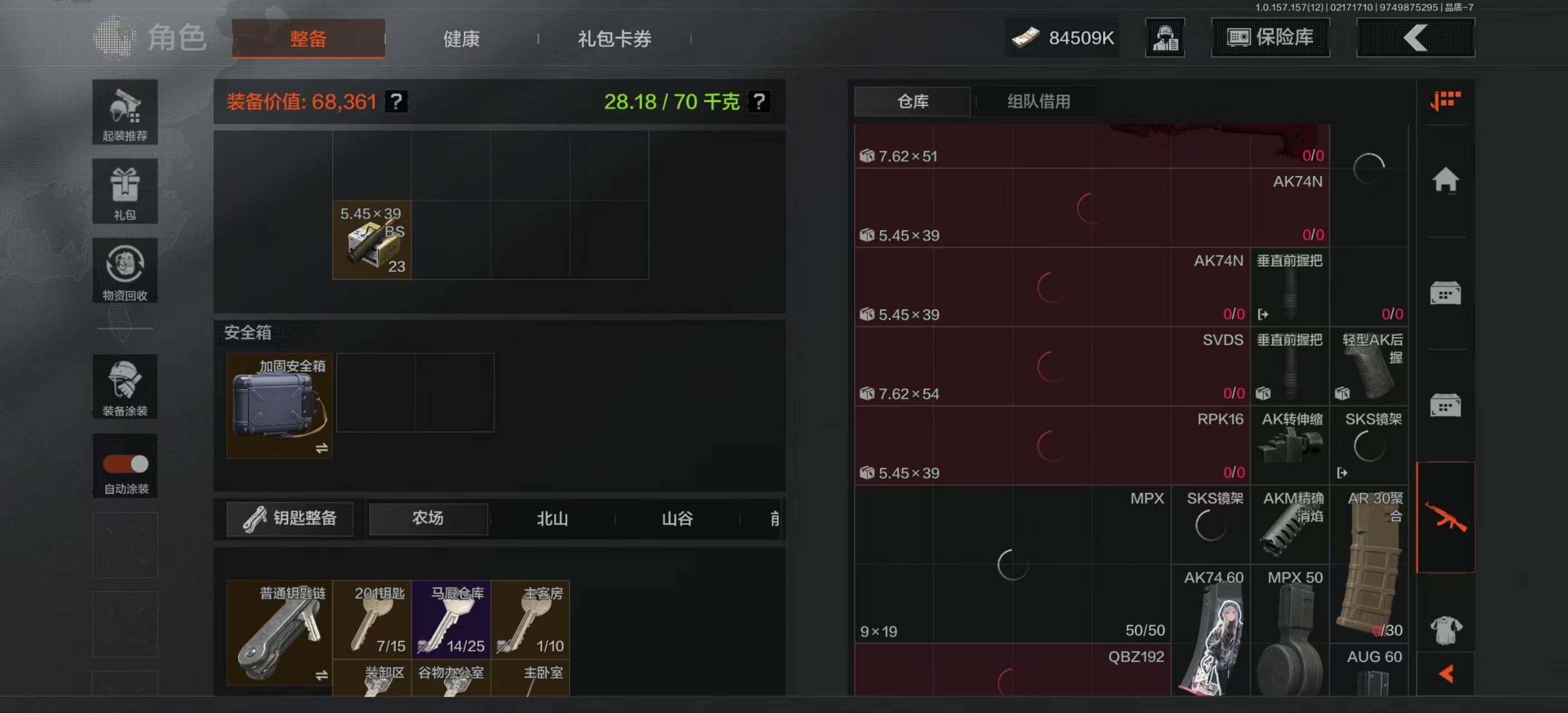The height and width of the screenshot is (713, 1568).
Task: Expand sidebar with the small orange arrow
Action: tap(1446, 673)
